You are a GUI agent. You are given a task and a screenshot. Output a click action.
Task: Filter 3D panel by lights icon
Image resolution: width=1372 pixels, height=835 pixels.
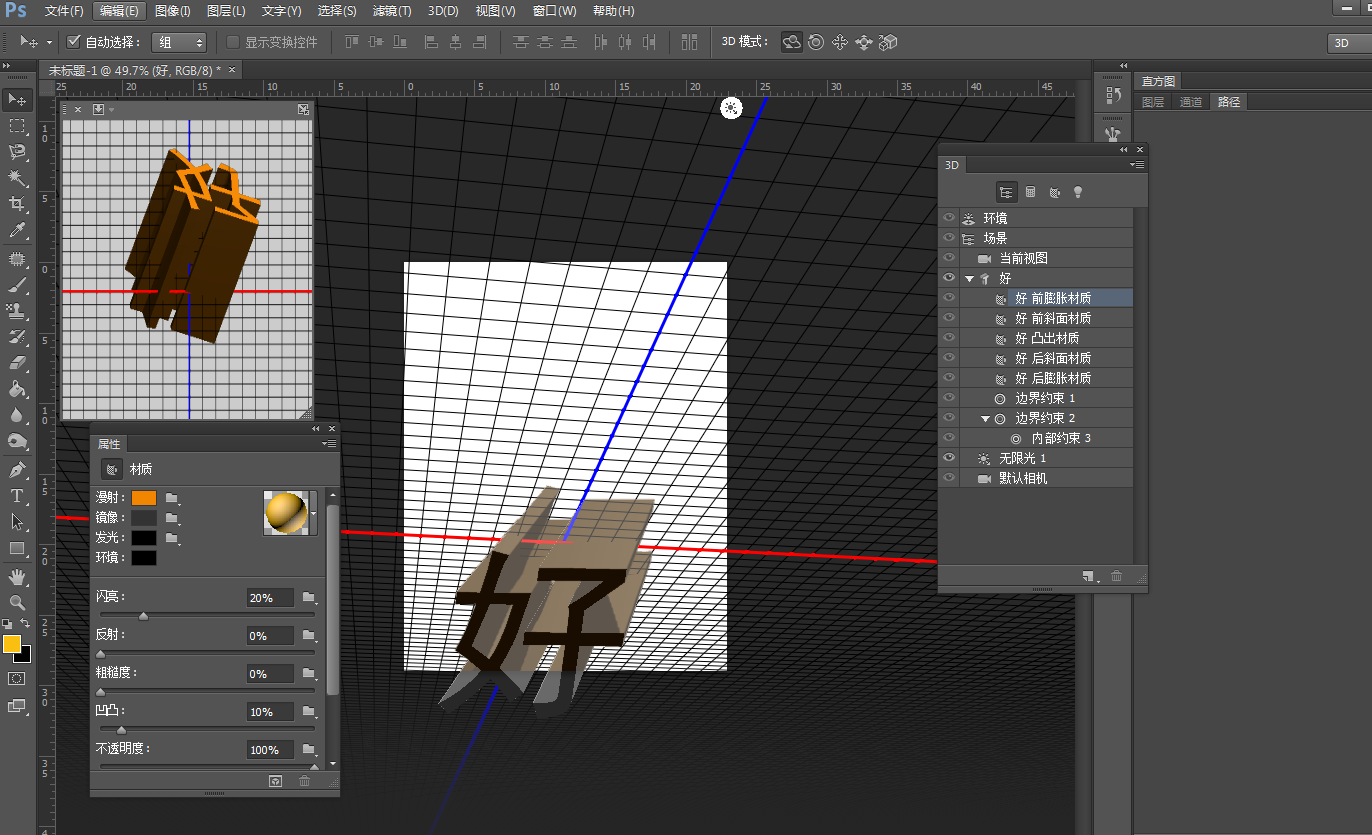[1078, 192]
